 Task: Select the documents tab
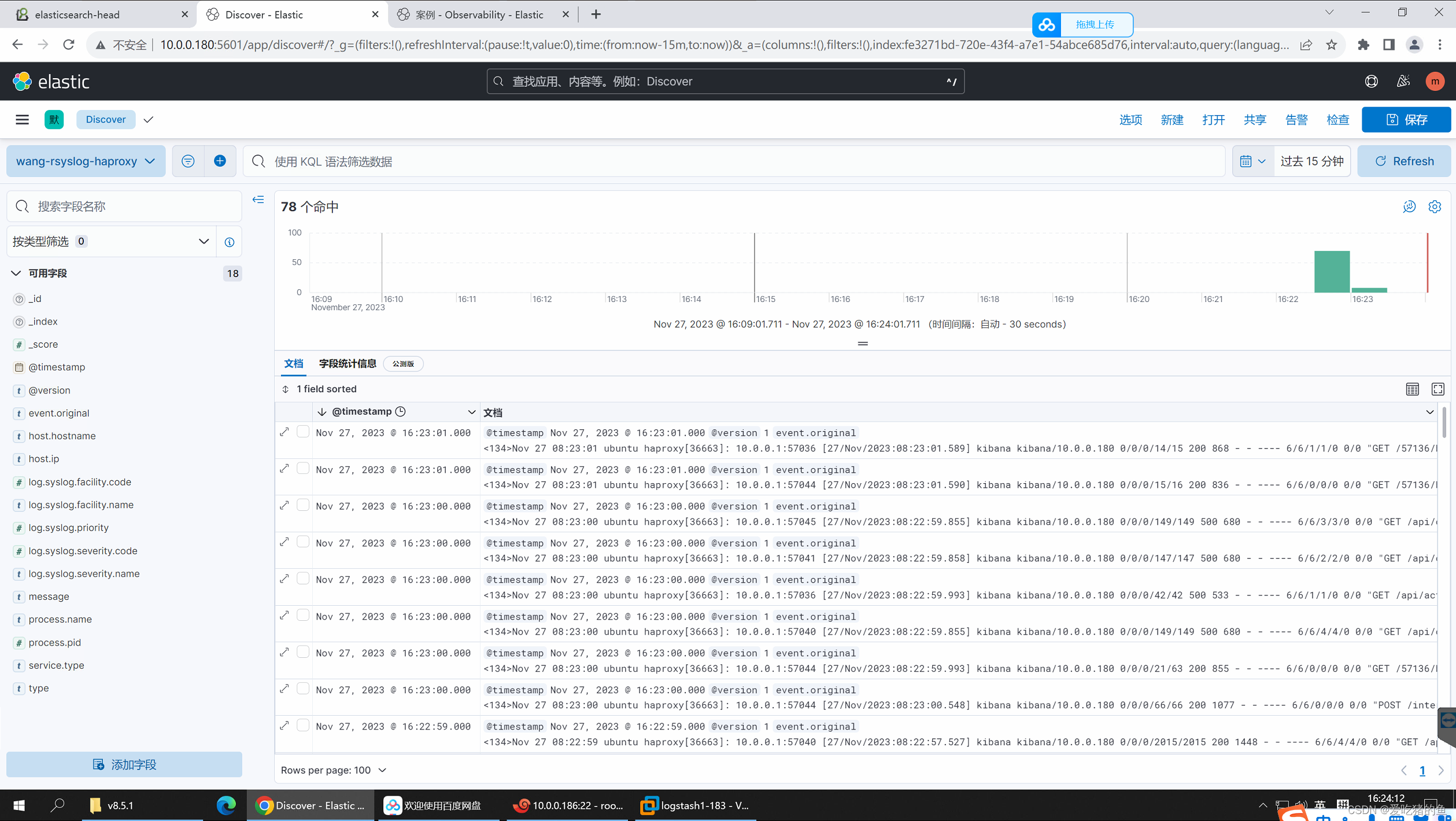(294, 364)
